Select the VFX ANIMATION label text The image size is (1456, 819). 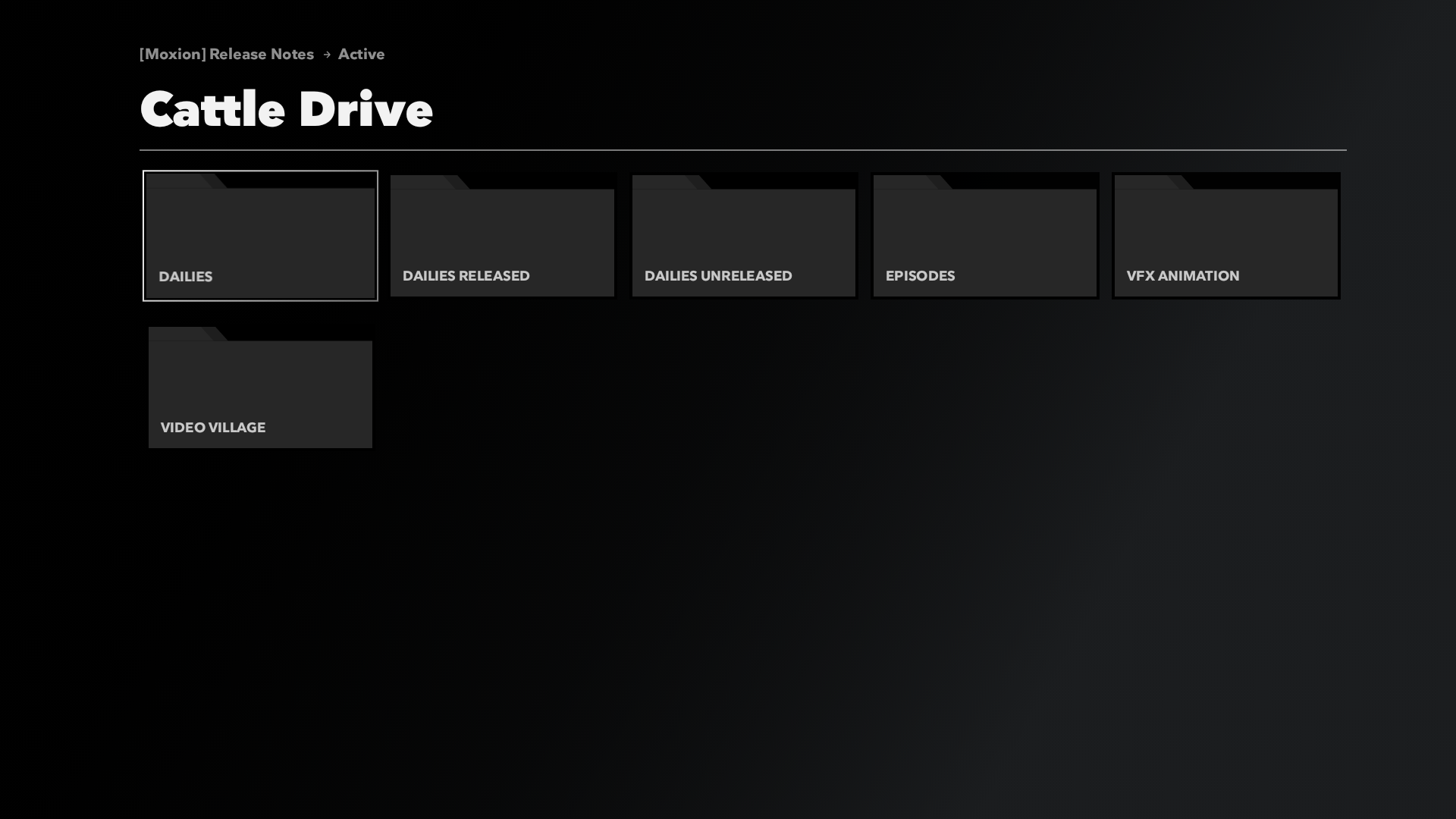[x=1183, y=276]
